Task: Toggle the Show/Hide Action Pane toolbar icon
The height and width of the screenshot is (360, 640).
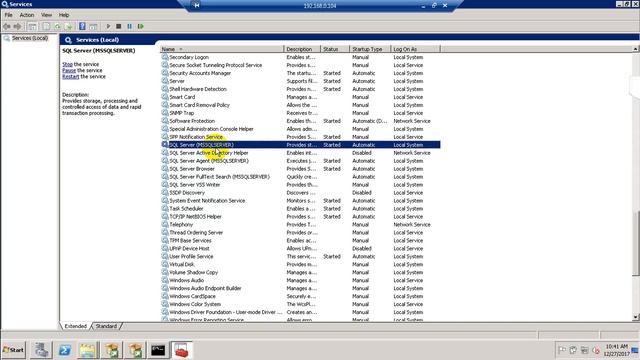Action: (x=93, y=27)
